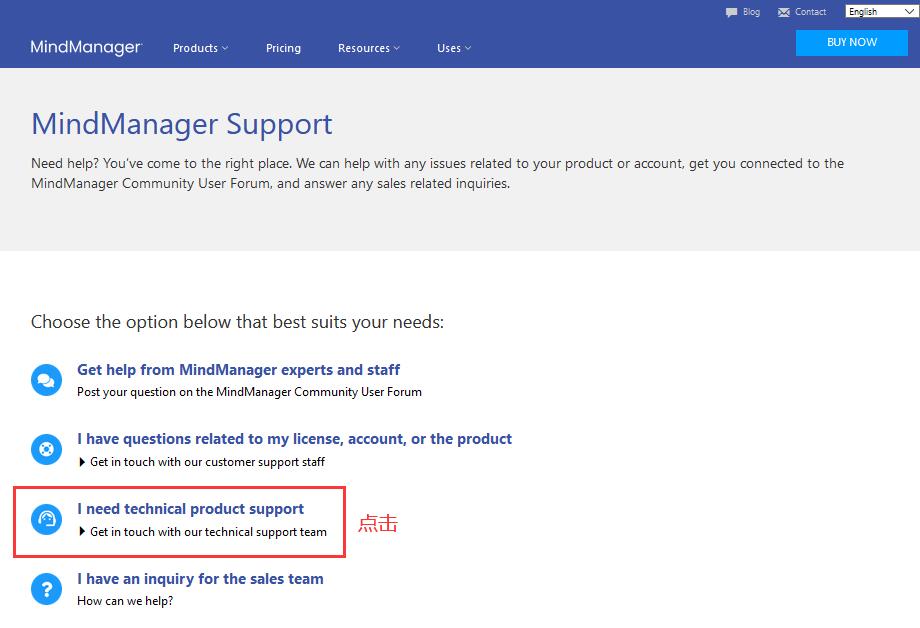Open the Pricing page
This screenshot has height=628, width=920.
coord(283,48)
